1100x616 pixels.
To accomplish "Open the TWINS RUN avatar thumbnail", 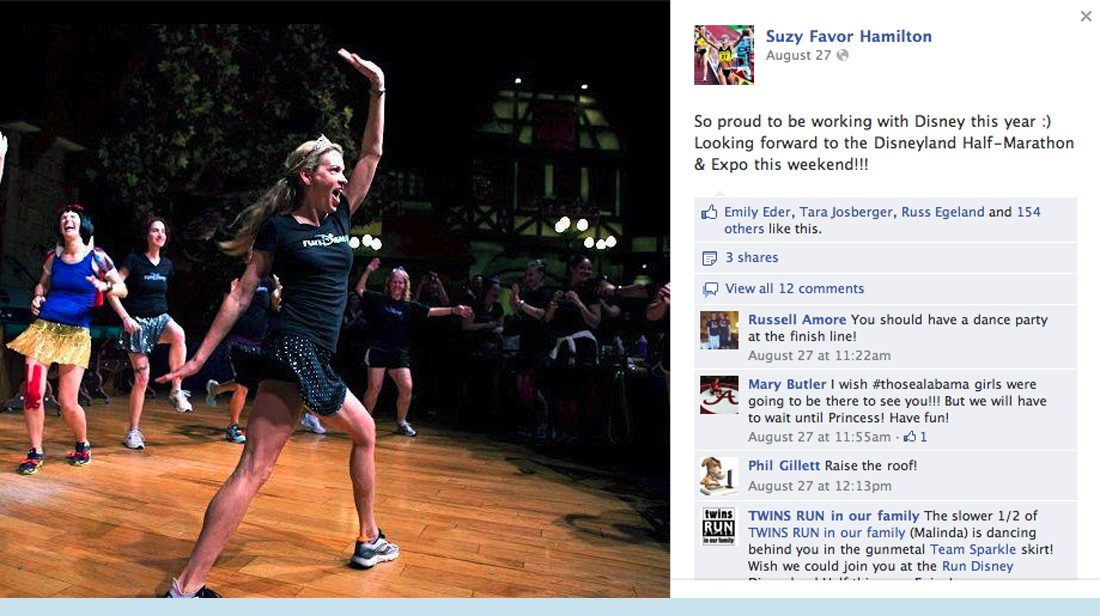I will [x=719, y=527].
